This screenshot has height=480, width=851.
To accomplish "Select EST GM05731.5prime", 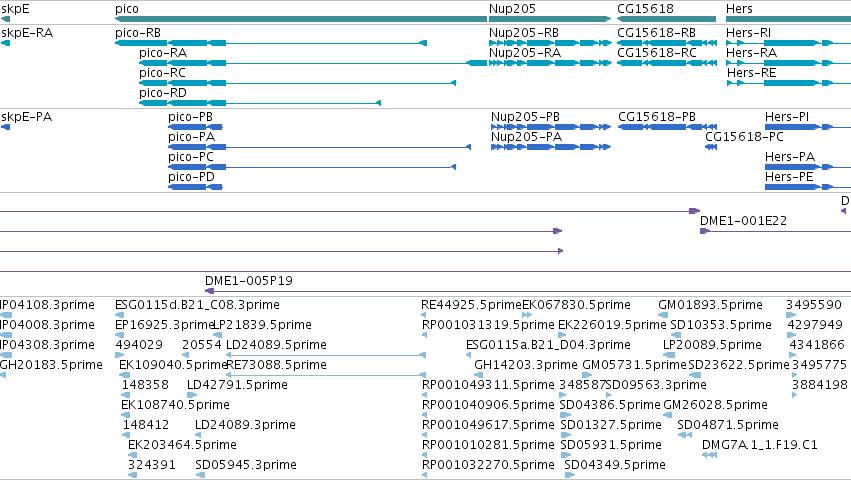I will [634, 365].
